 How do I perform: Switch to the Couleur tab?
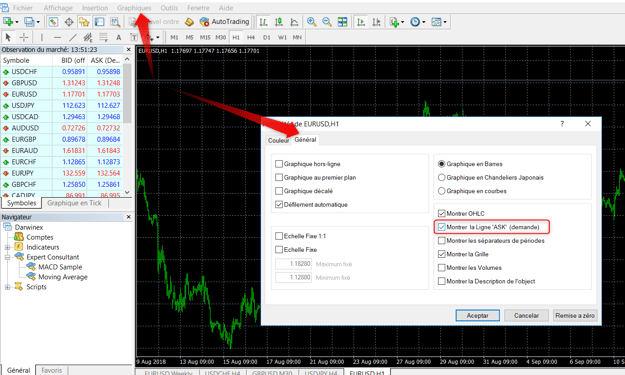point(278,140)
